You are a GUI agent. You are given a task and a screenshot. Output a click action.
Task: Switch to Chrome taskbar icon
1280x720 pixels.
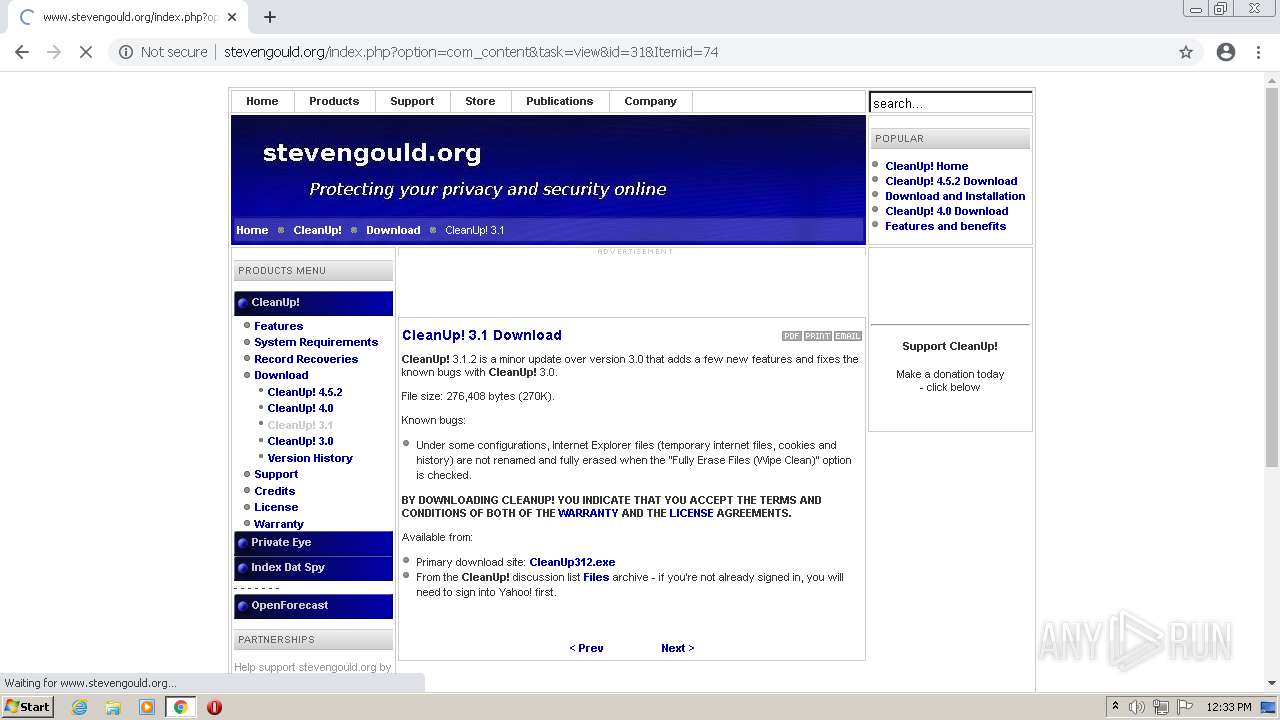coord(181,707)
